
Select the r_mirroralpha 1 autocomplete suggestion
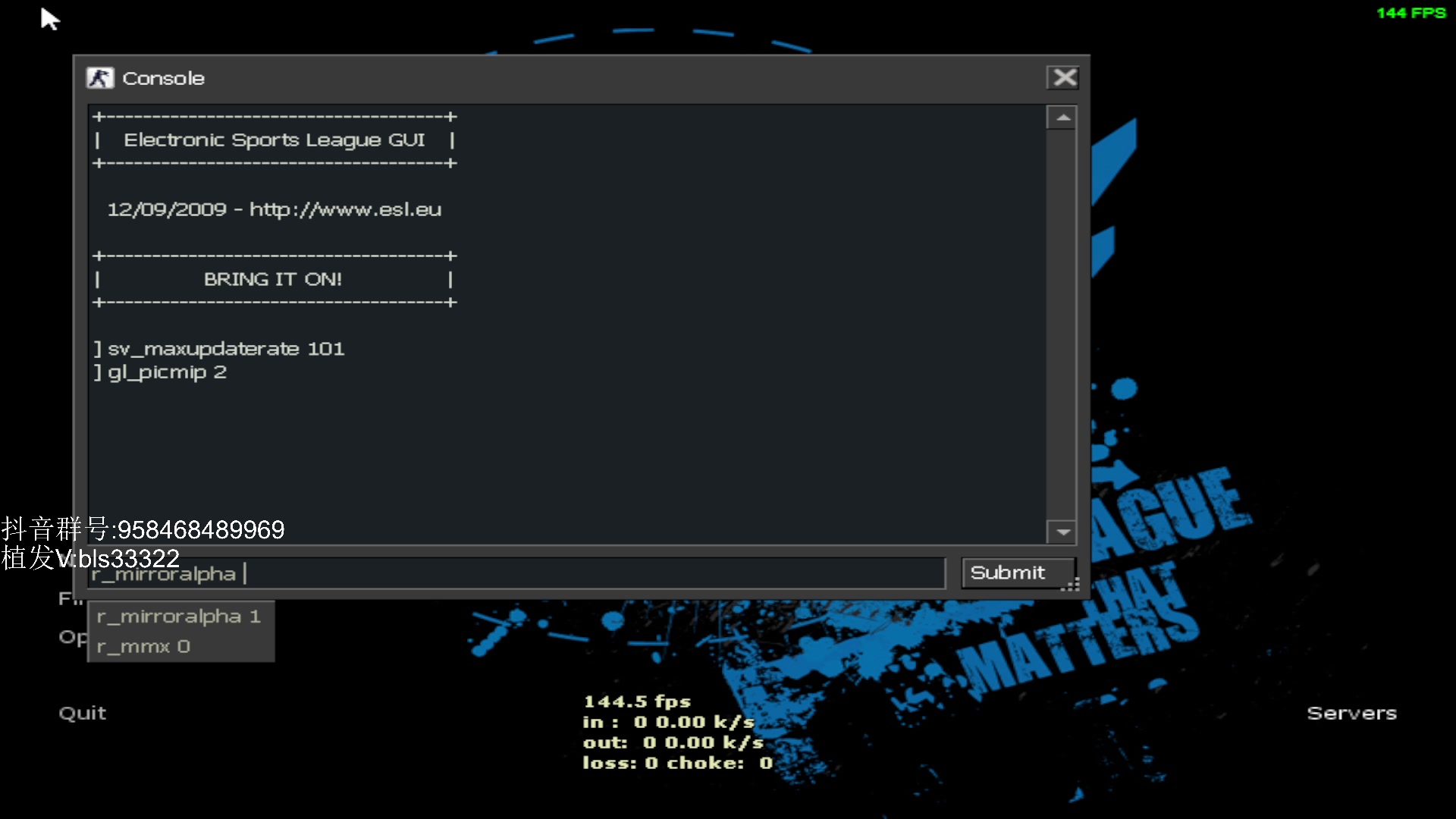pyautogui.click(x=179, y=617)
